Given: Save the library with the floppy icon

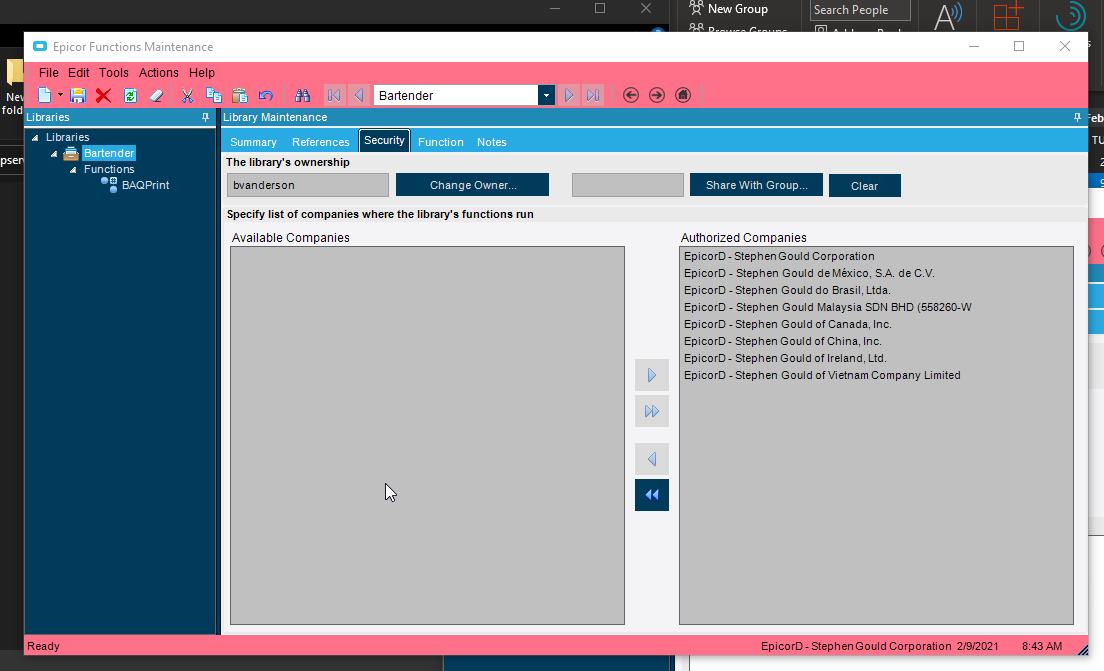Looking at the screenshot, I should coord(77,95).
